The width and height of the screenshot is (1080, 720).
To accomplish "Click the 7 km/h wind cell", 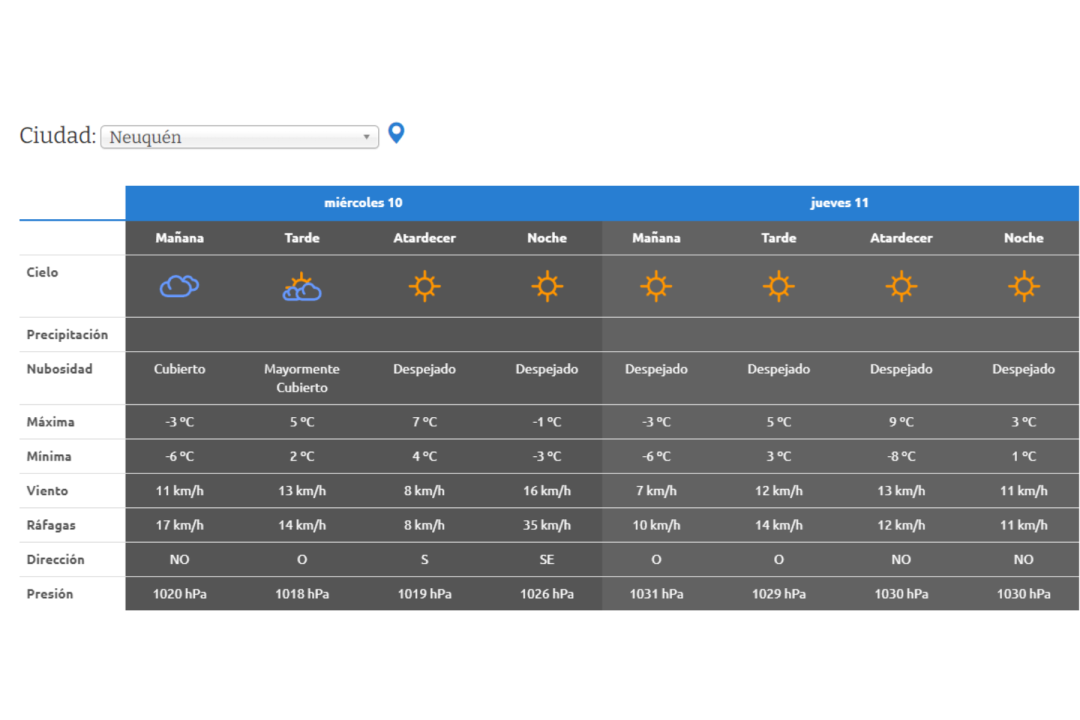I will click(656, 491).
